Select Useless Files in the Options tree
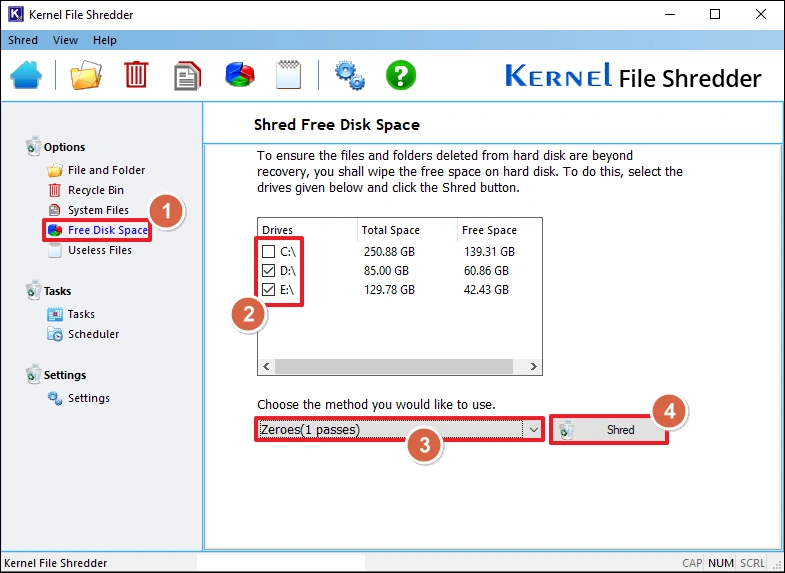The height and width of the screenshot is (573, 785). [99, 250]
